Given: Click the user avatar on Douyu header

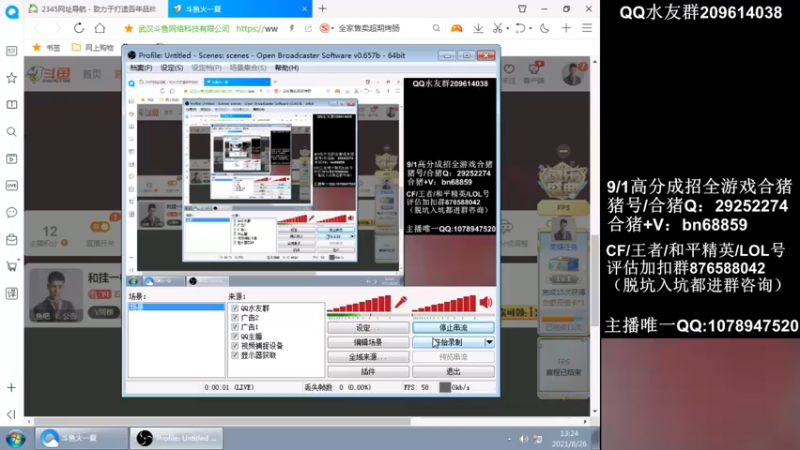Looking at the screenshot, I should 573,74.
